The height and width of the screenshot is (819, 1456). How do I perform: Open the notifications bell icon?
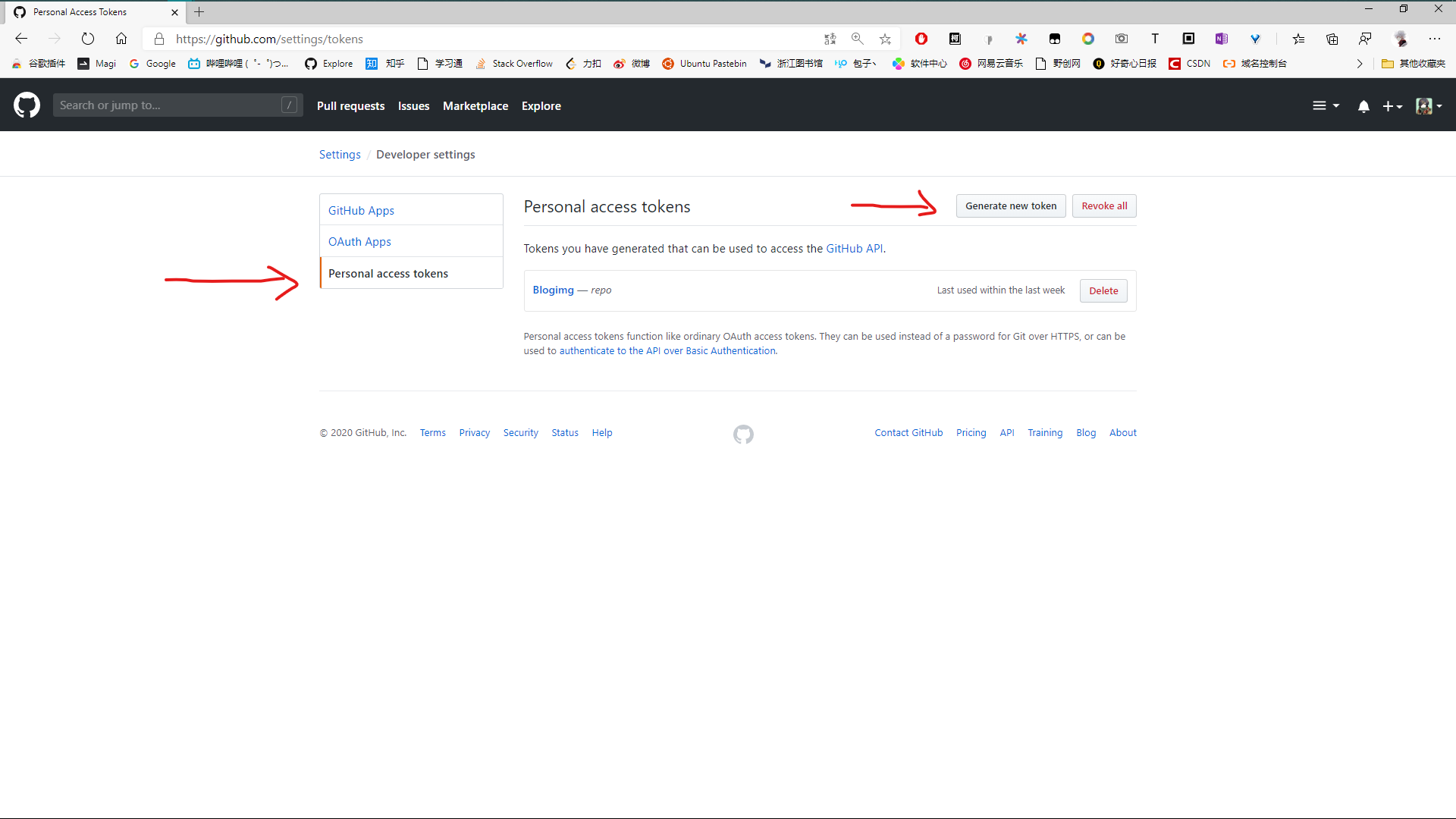coord(1363,106)
